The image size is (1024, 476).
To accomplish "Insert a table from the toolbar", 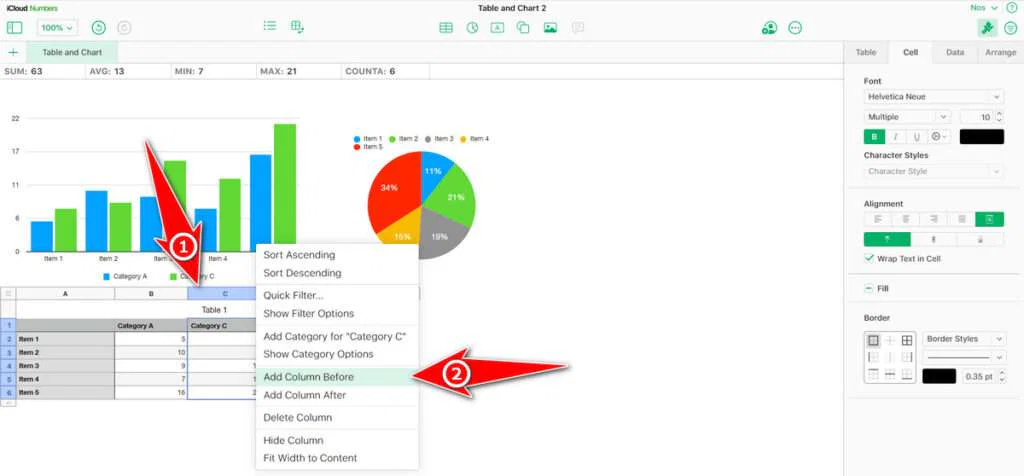I will (x=446, y=28).
